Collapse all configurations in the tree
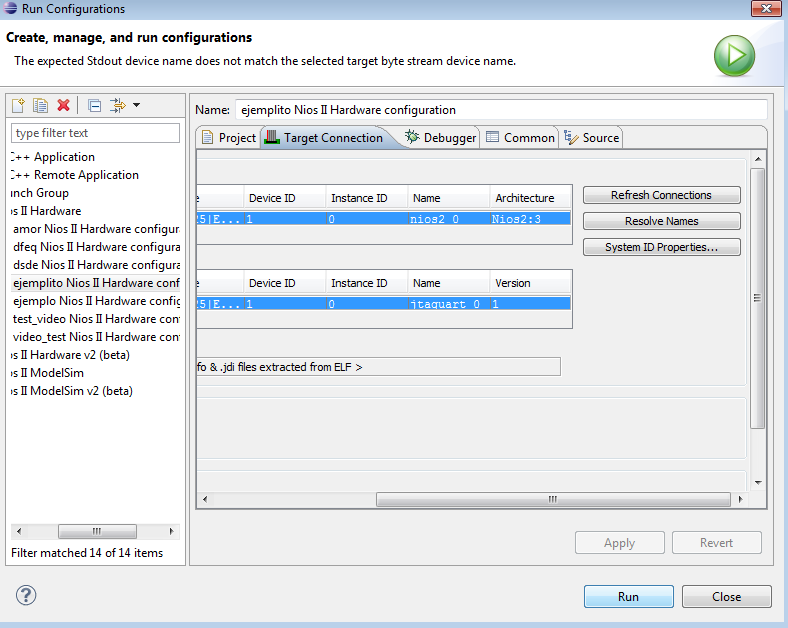 94,105
